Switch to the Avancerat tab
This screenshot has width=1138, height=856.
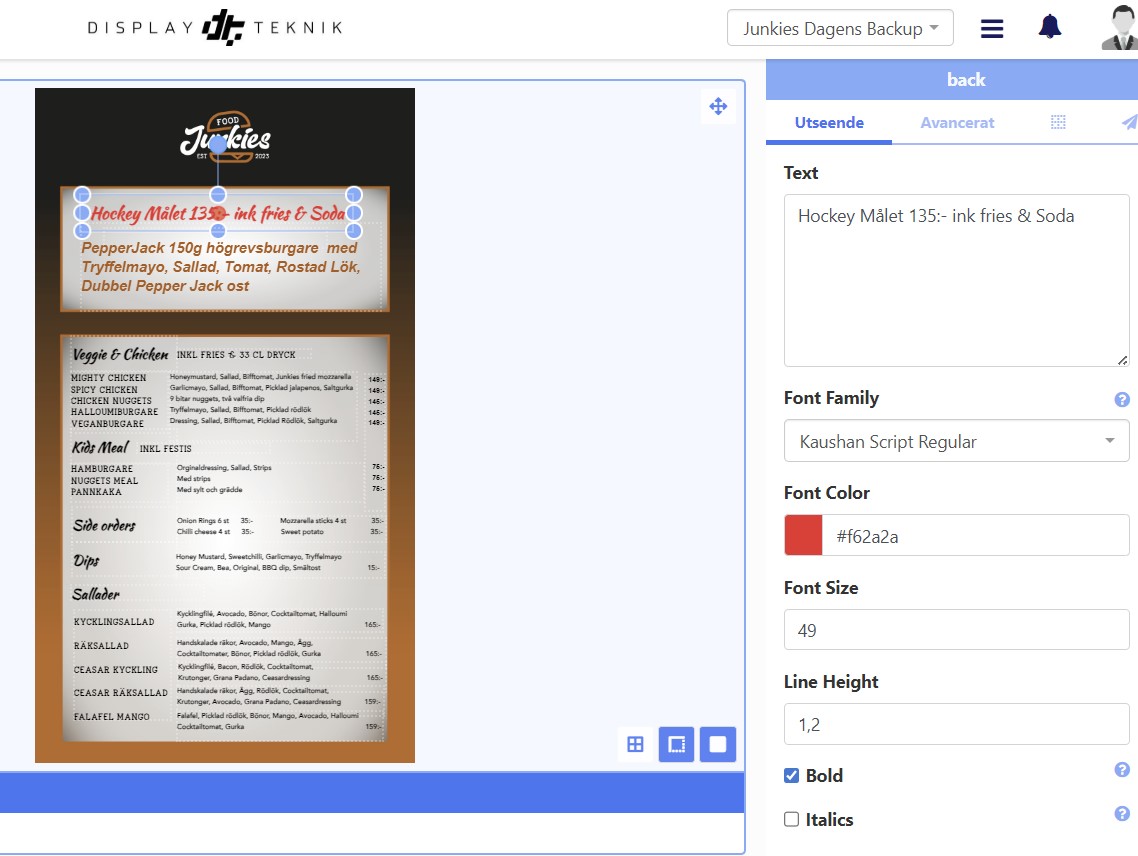pos(957,123)
